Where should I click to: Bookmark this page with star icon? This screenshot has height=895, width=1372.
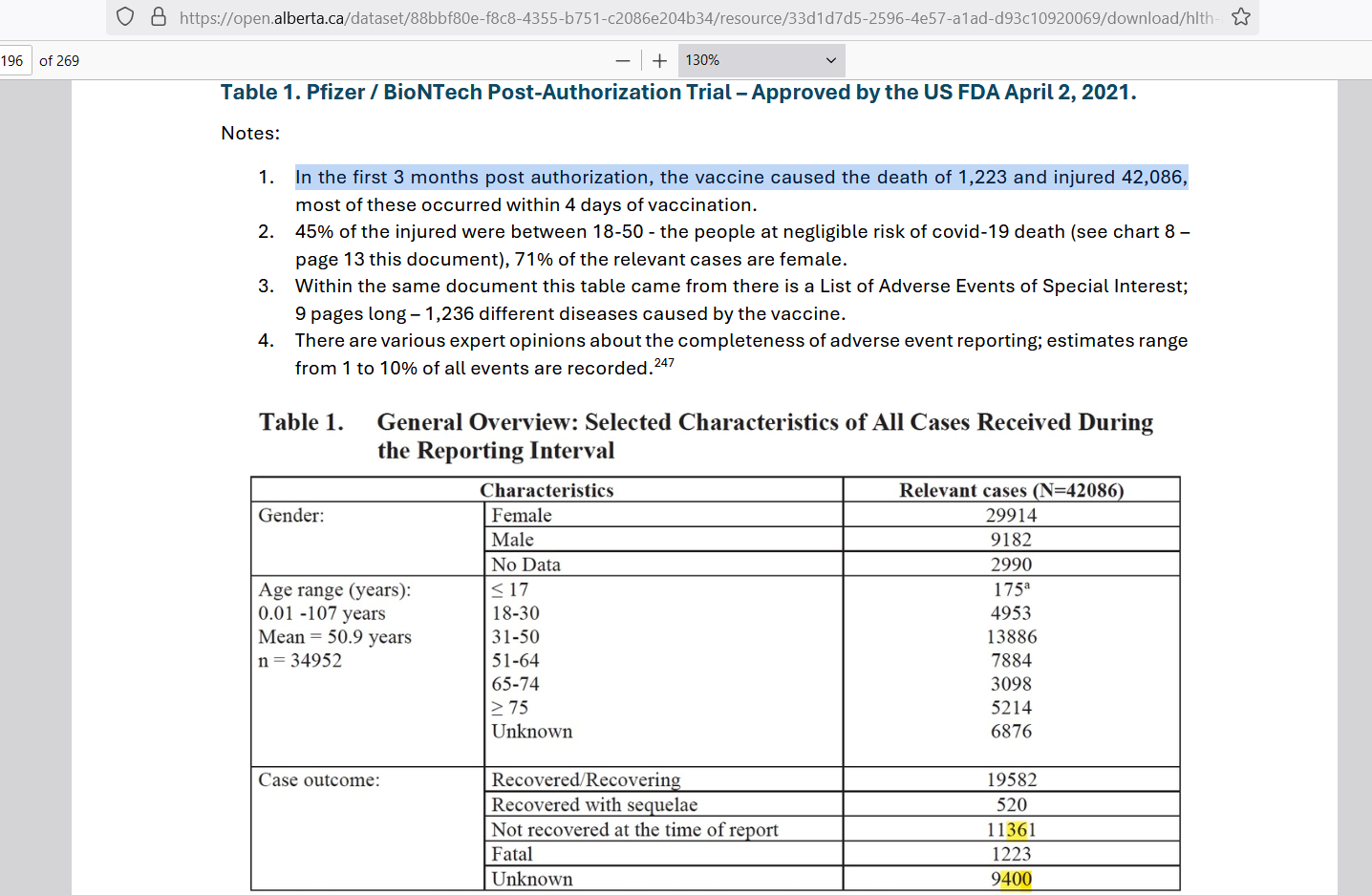pos(1241,17)
